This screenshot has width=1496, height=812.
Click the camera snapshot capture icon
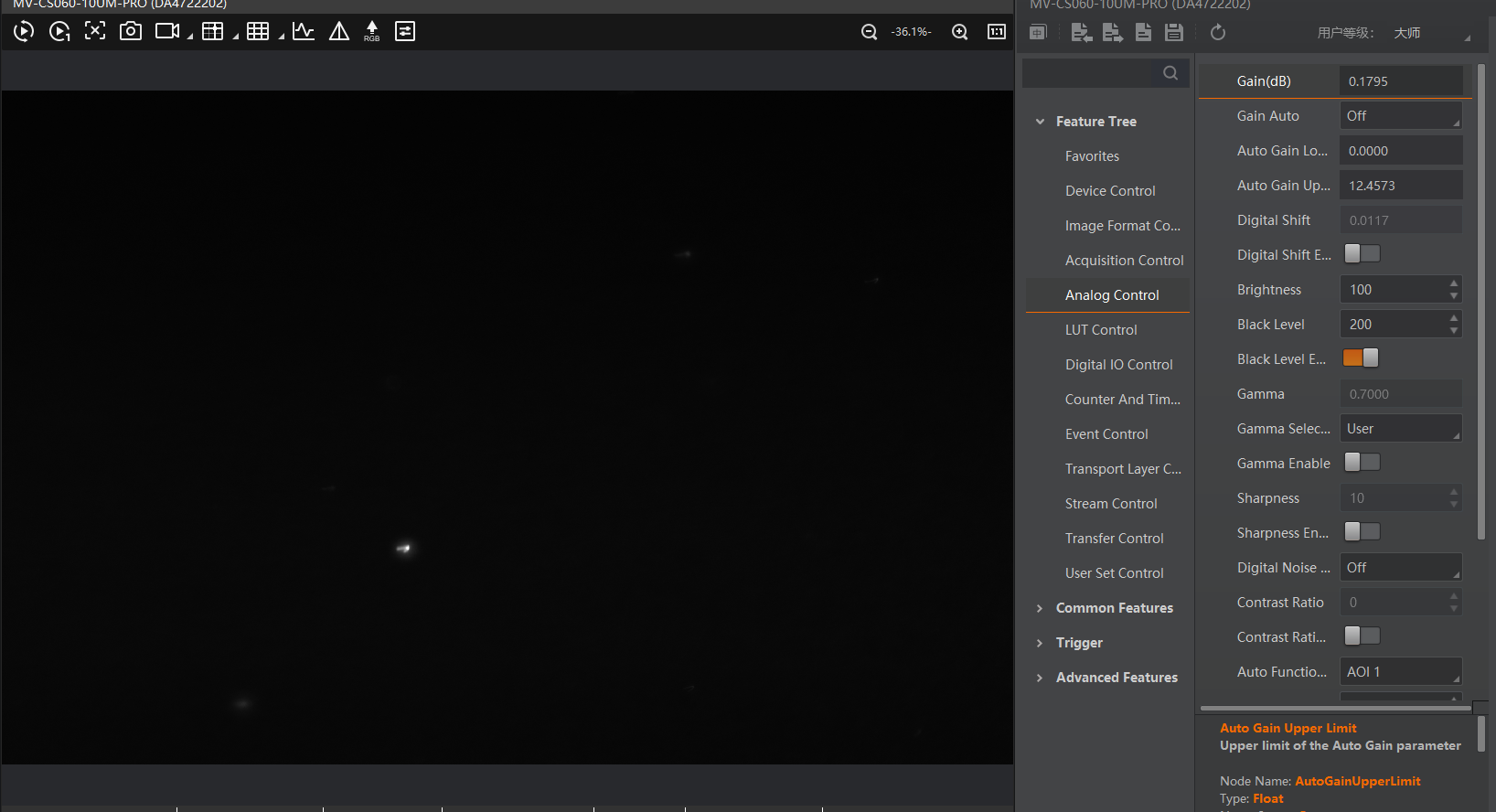pos(131,31)
